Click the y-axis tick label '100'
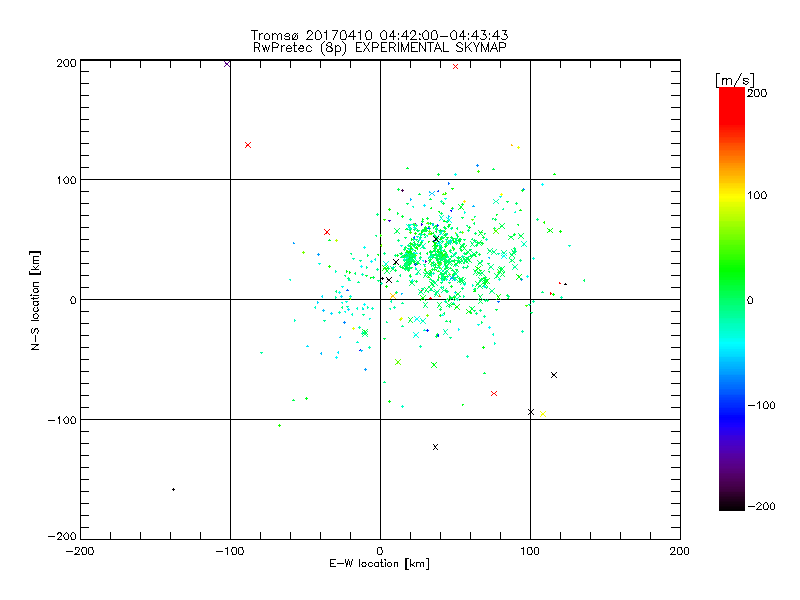Image resolution: width=800 pixels, height=600 pixels. click(66, 180)
